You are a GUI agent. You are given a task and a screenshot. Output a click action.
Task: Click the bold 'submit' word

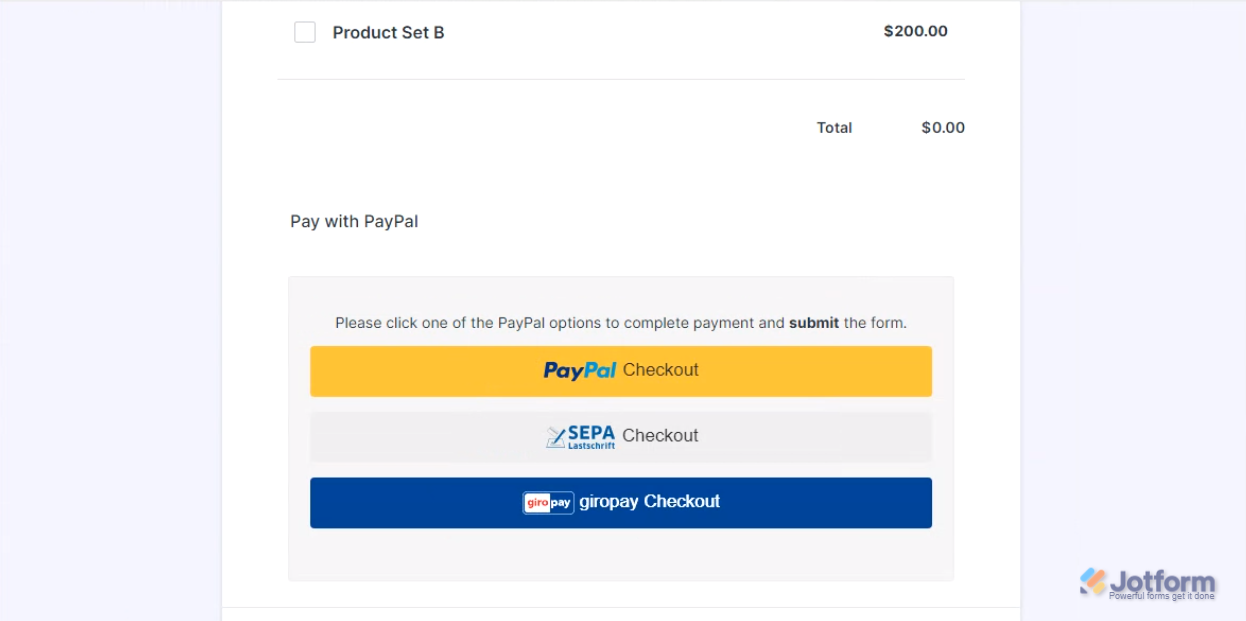click(814, 323)
